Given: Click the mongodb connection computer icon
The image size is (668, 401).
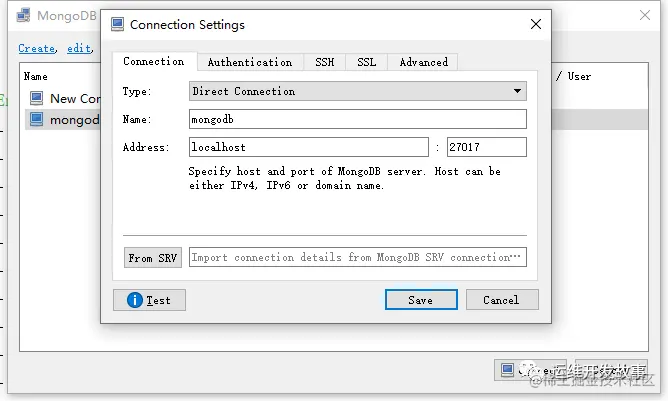Looking at the screenshot, I should click(36, 120).
